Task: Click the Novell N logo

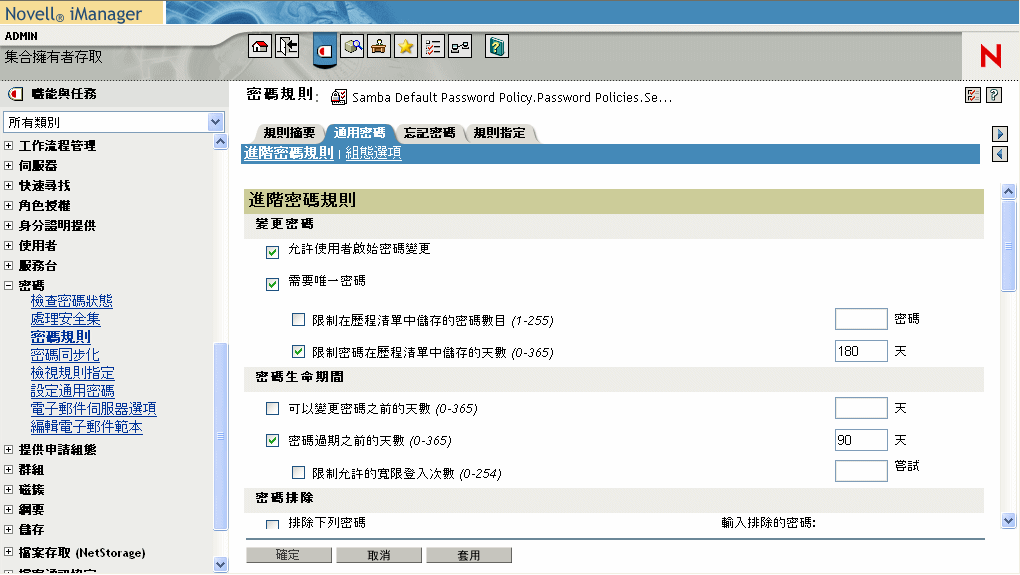Action: pos(991,56)
